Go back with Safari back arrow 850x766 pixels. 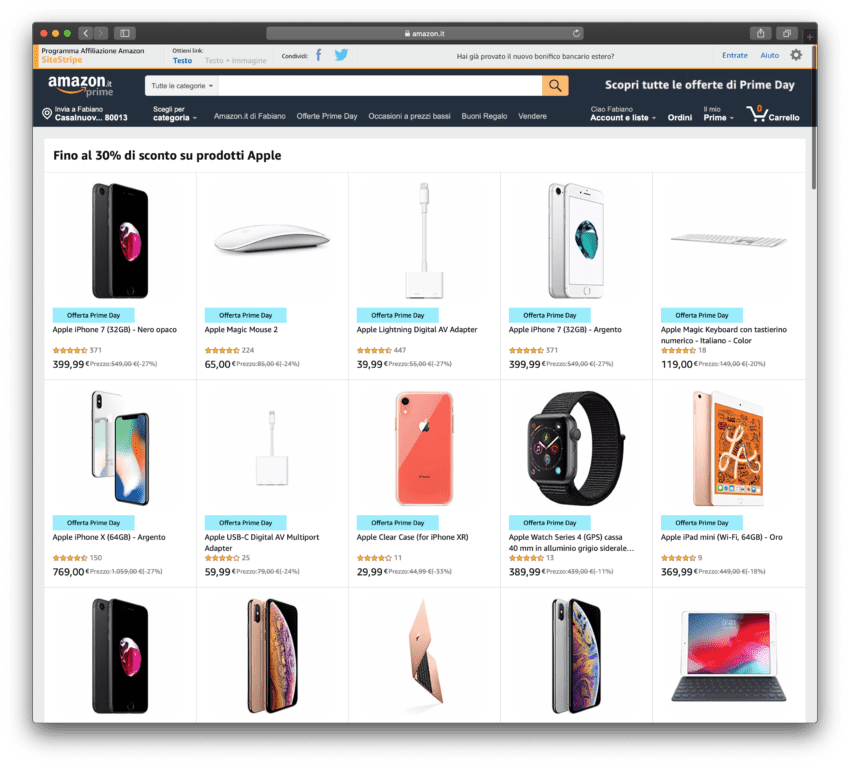(x=85, y=34)
